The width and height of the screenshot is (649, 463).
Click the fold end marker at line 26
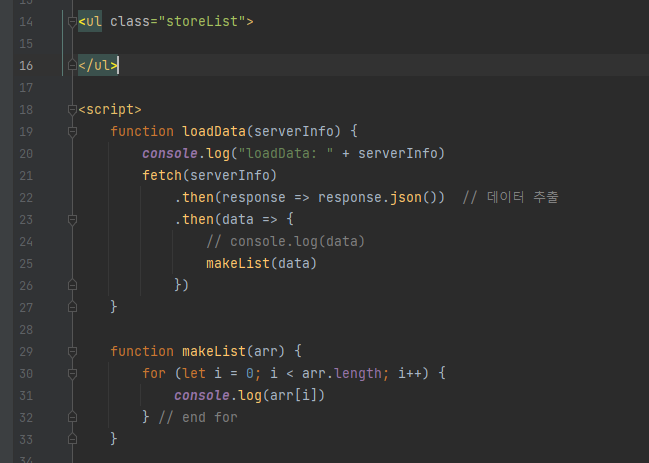click(x=72, y=285)
